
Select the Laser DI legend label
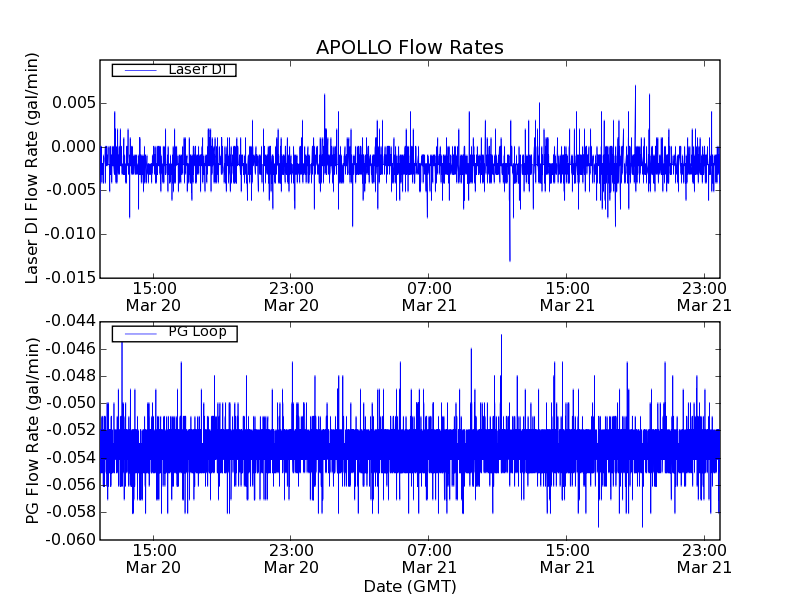pyautogui.click(x=197, y=69)
